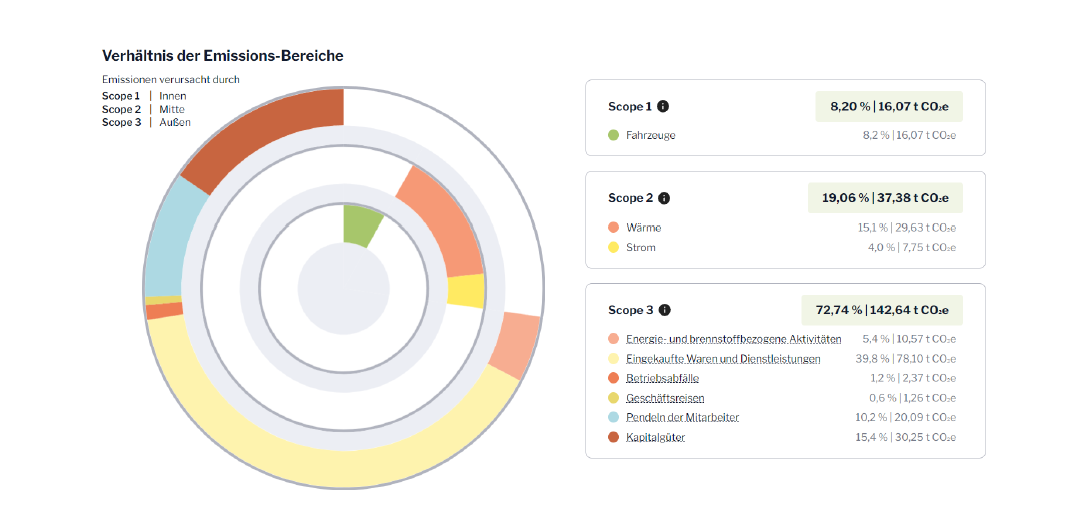Click the yellow Strom segment in middle ring

465,291
